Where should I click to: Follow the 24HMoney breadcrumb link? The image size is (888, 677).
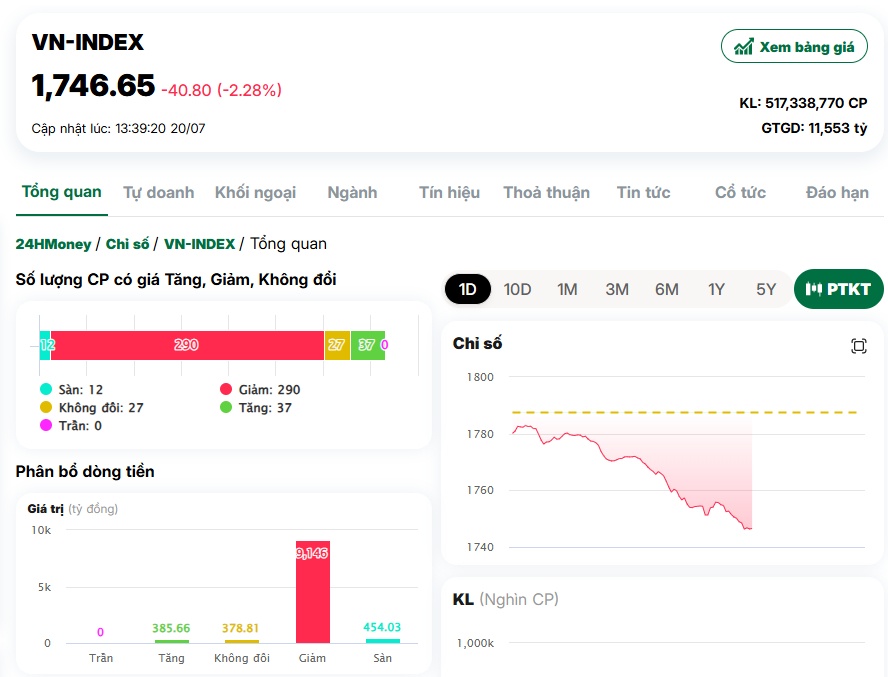point(53,244)
